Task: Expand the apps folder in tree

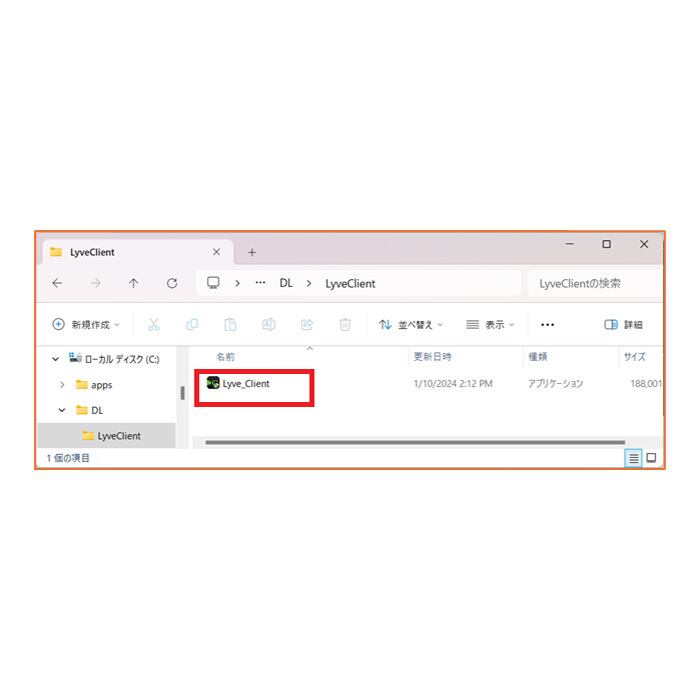Action: click(x=62, y=385)
